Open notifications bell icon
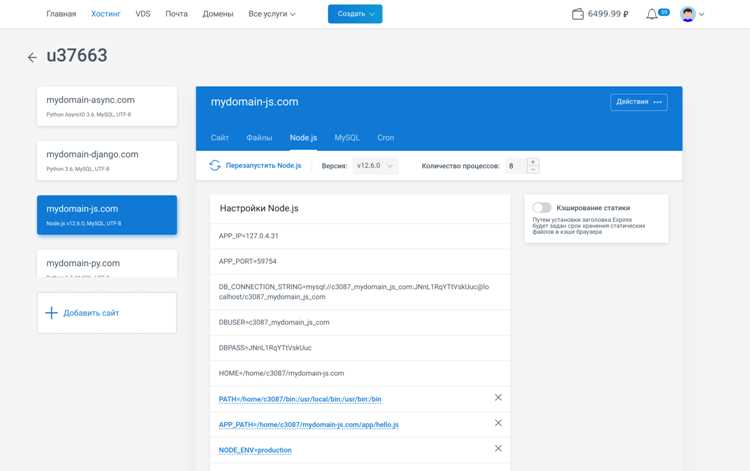The image size is (750, 471). point(651,14)
